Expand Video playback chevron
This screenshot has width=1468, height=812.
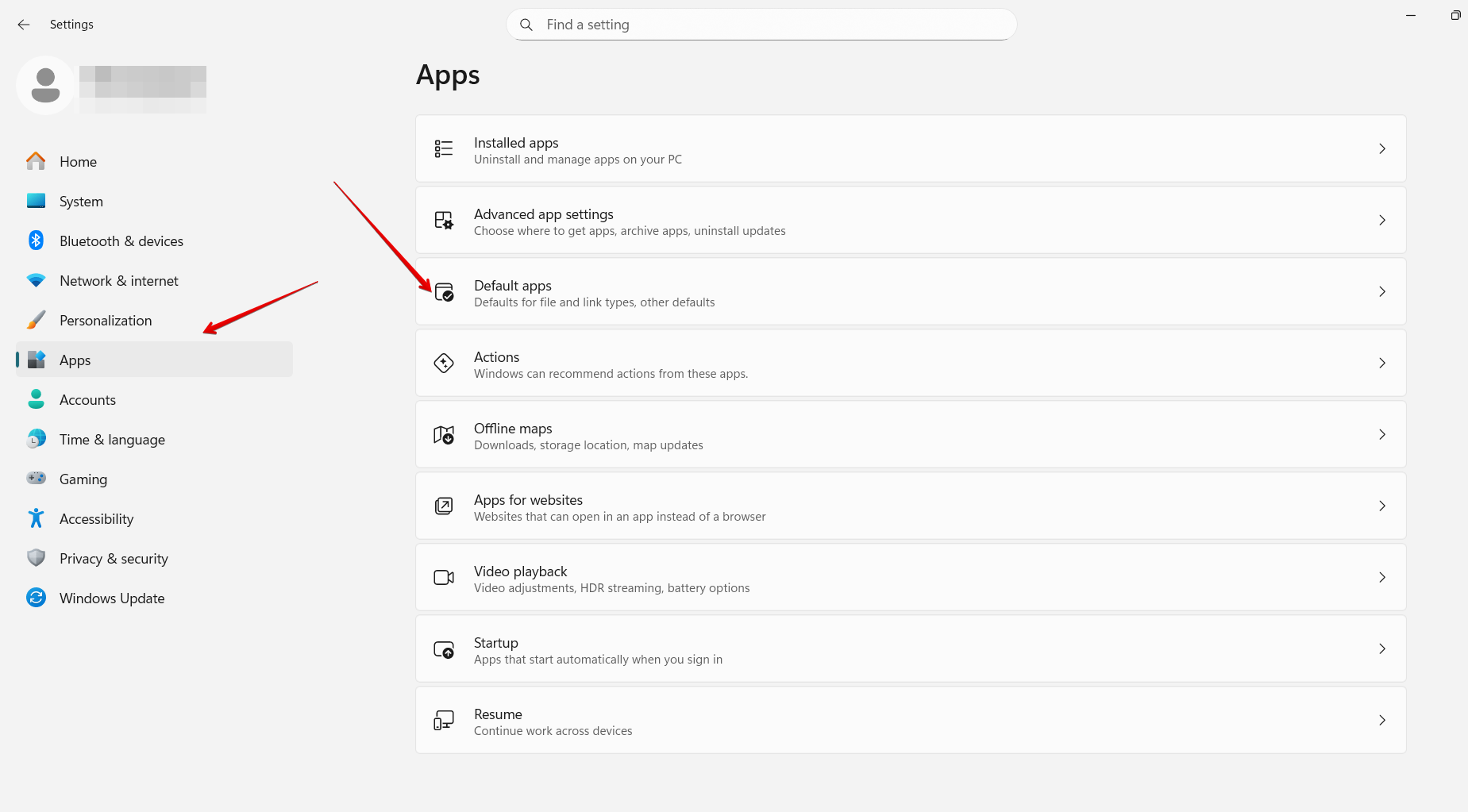coord(1382,577)
